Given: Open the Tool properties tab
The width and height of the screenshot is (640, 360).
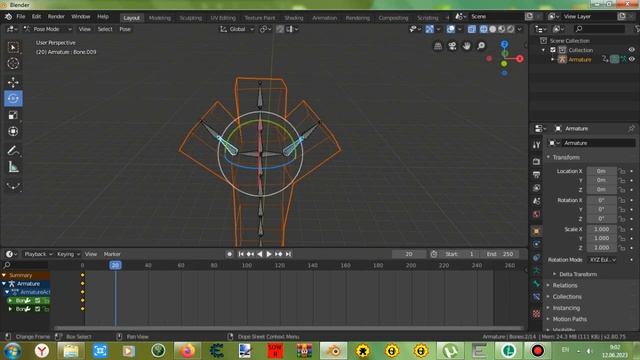Looking at the screenshot, I should 536,145.
